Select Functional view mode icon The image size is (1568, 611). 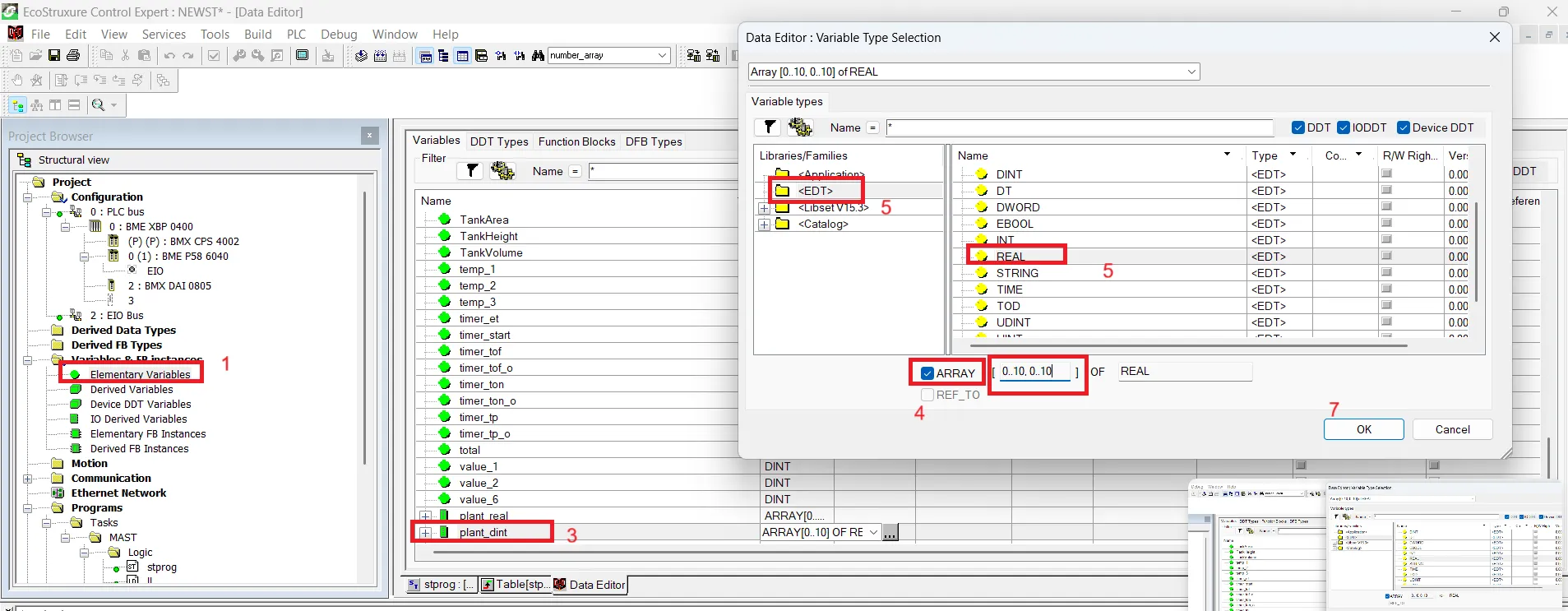pos(36,105)
